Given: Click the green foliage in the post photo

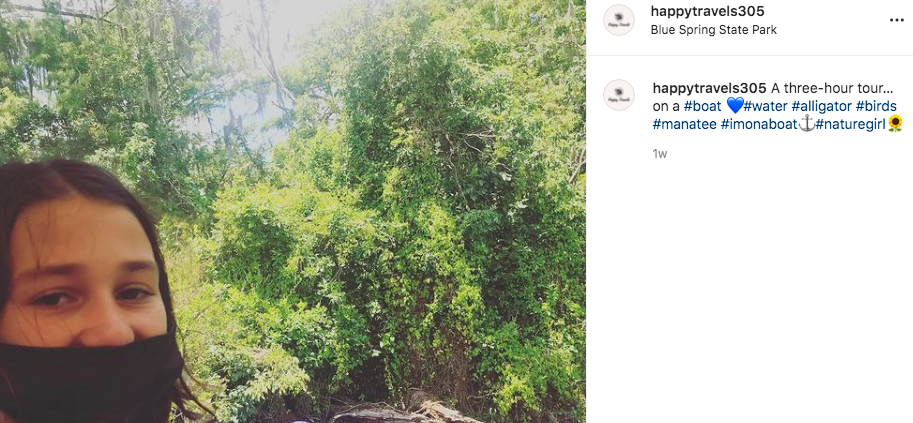Looking at the screenshot, I should (x=400, y=220).
